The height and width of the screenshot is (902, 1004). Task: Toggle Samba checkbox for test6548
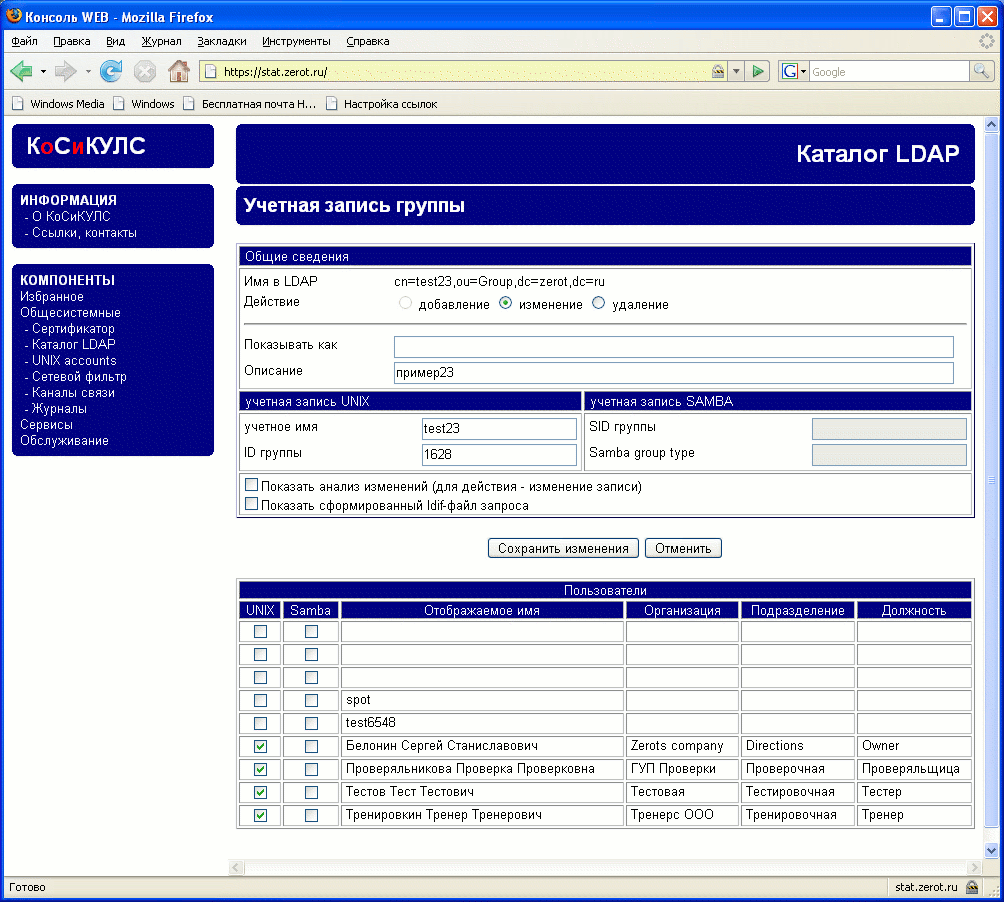pyautogui.click(x=311, y=723)
